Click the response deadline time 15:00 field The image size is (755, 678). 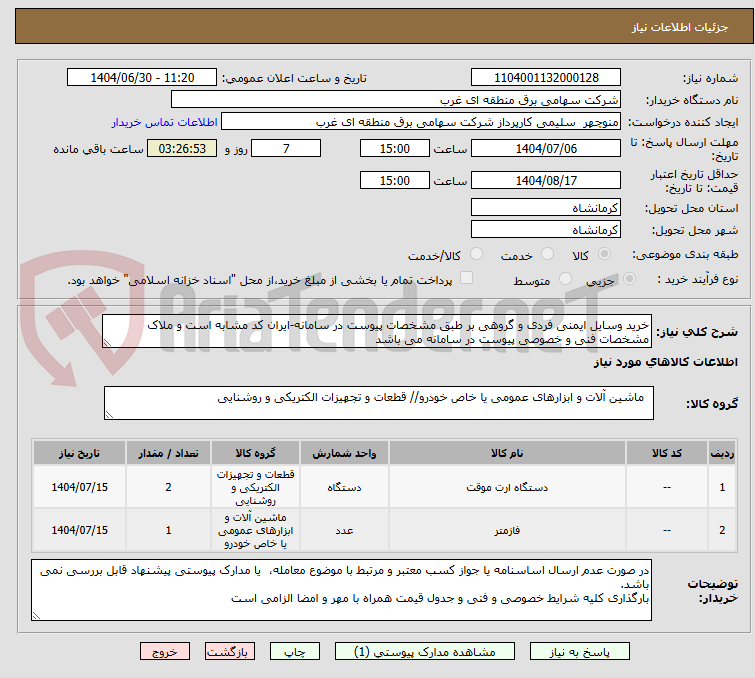(394, 148)
